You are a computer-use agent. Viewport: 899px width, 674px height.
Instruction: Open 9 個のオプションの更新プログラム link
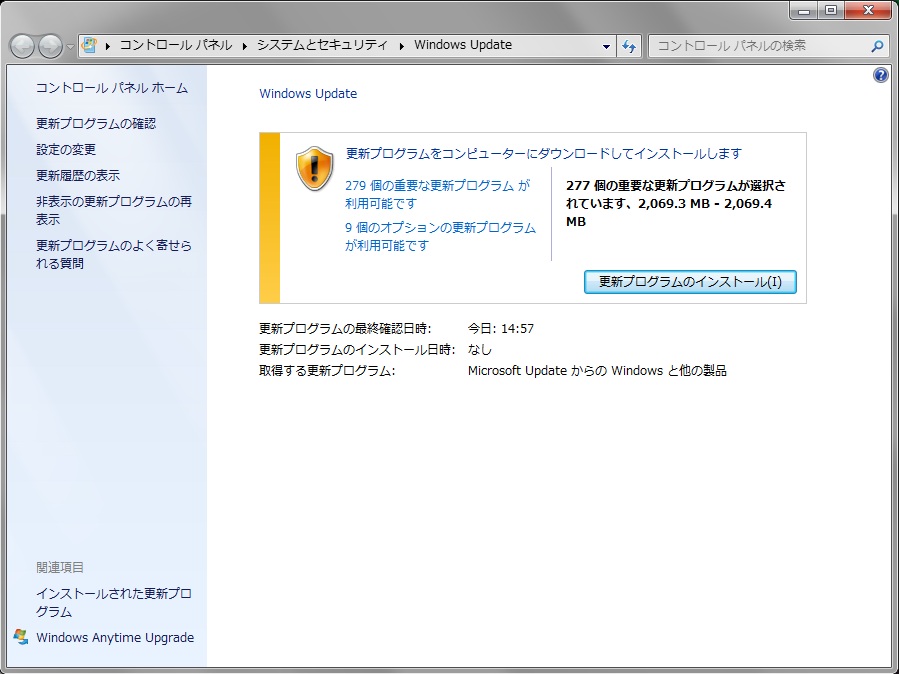click(x=440, y=236)
